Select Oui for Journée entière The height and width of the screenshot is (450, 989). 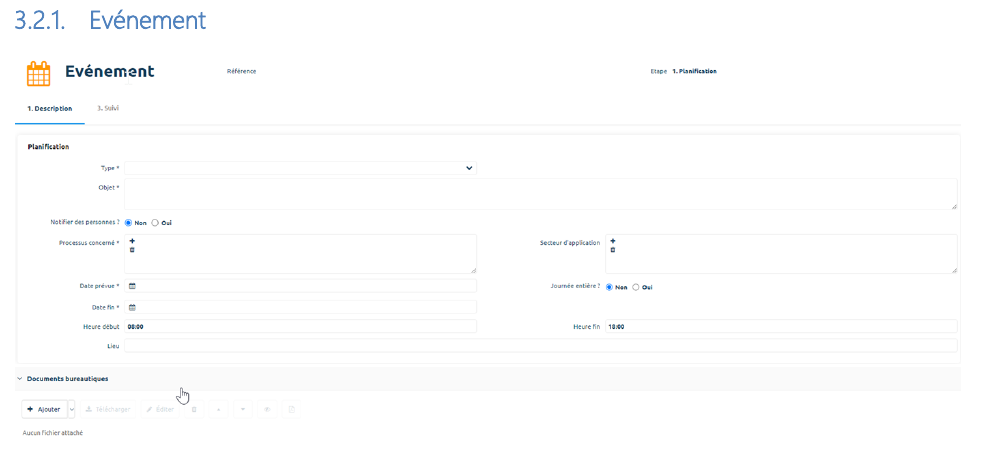pos(636,287)
